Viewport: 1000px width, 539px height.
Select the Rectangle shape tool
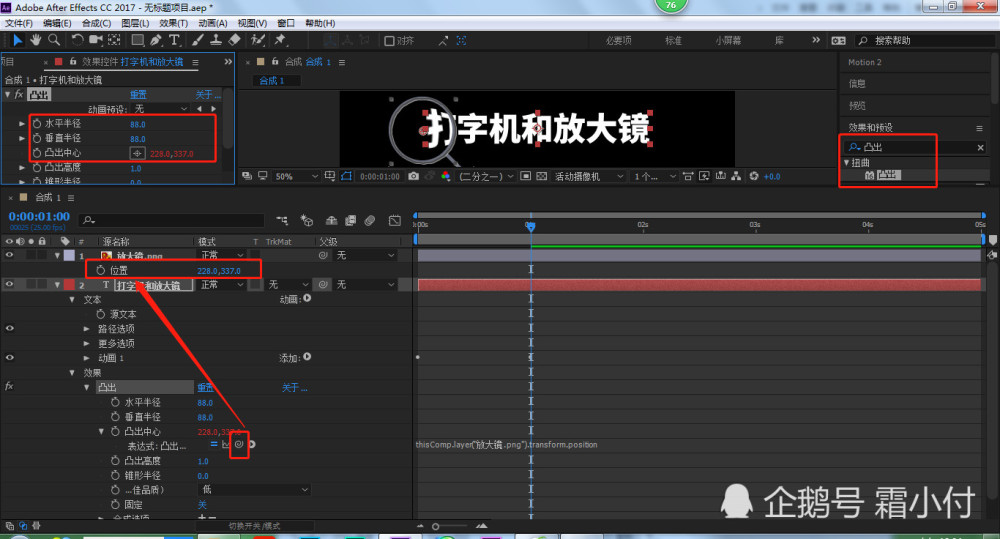[137, 40]
